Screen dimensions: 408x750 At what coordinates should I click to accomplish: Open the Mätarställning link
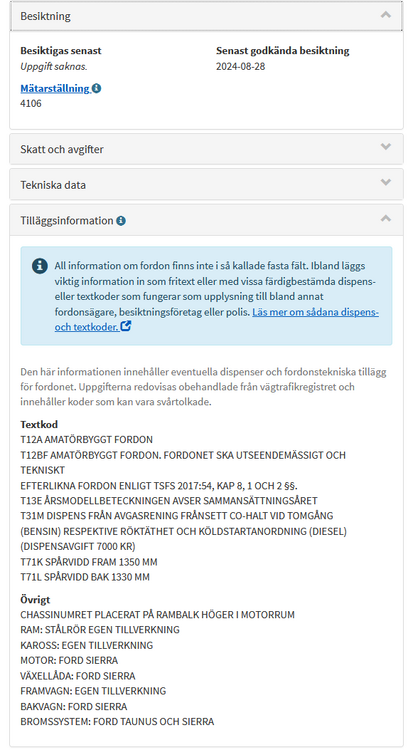(x=55, y=88)
